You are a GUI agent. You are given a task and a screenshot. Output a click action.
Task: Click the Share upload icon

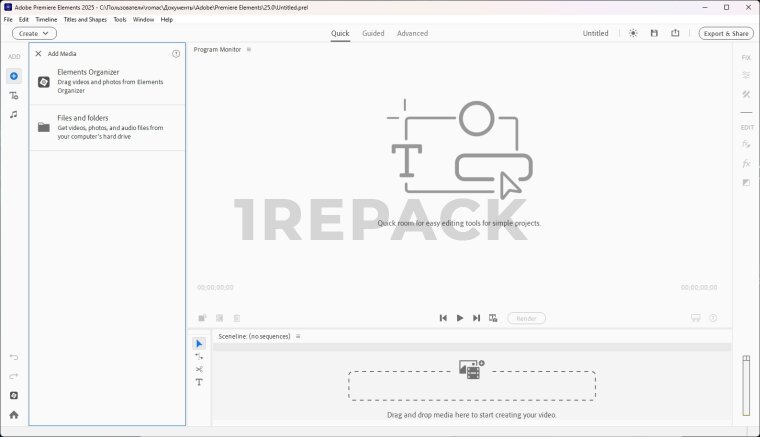point(675,33)
